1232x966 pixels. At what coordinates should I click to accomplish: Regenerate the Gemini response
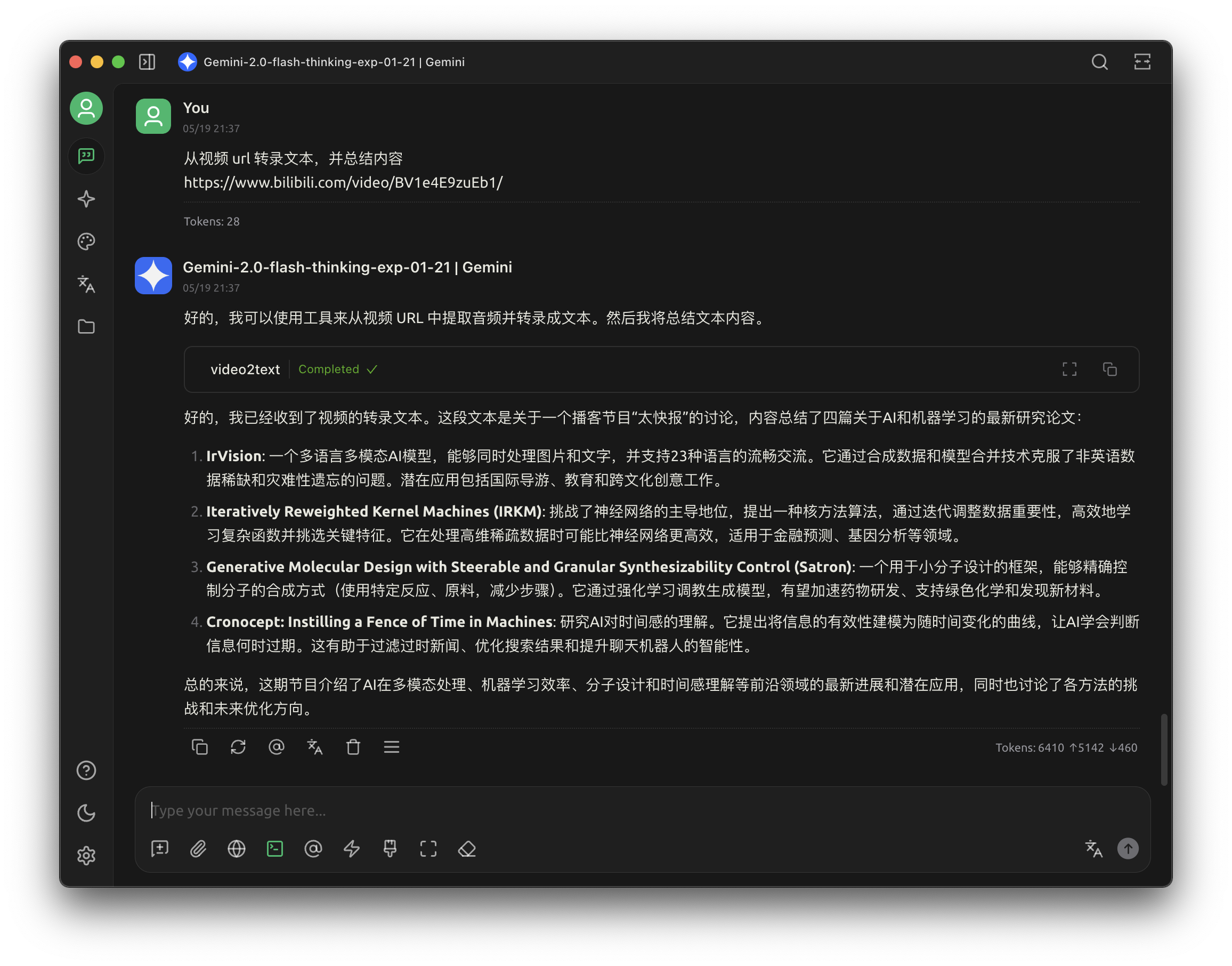click(238, 747)
